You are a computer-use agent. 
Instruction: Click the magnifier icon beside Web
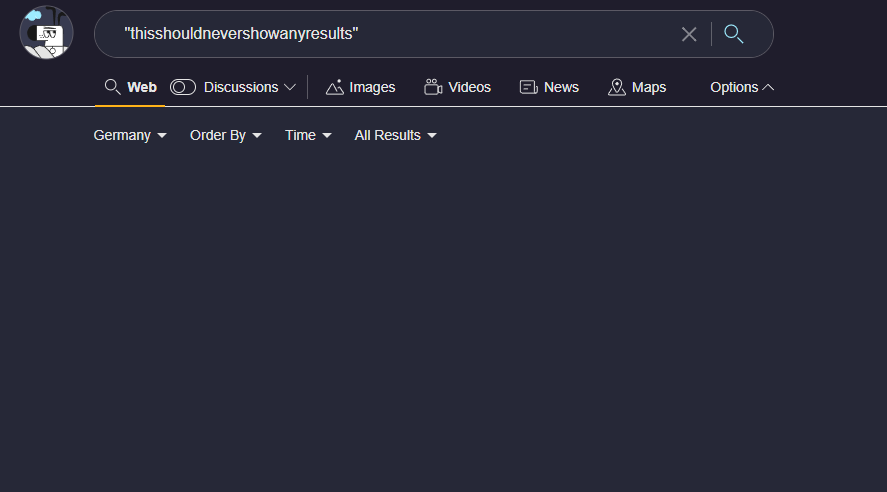[x=113, y=87]
